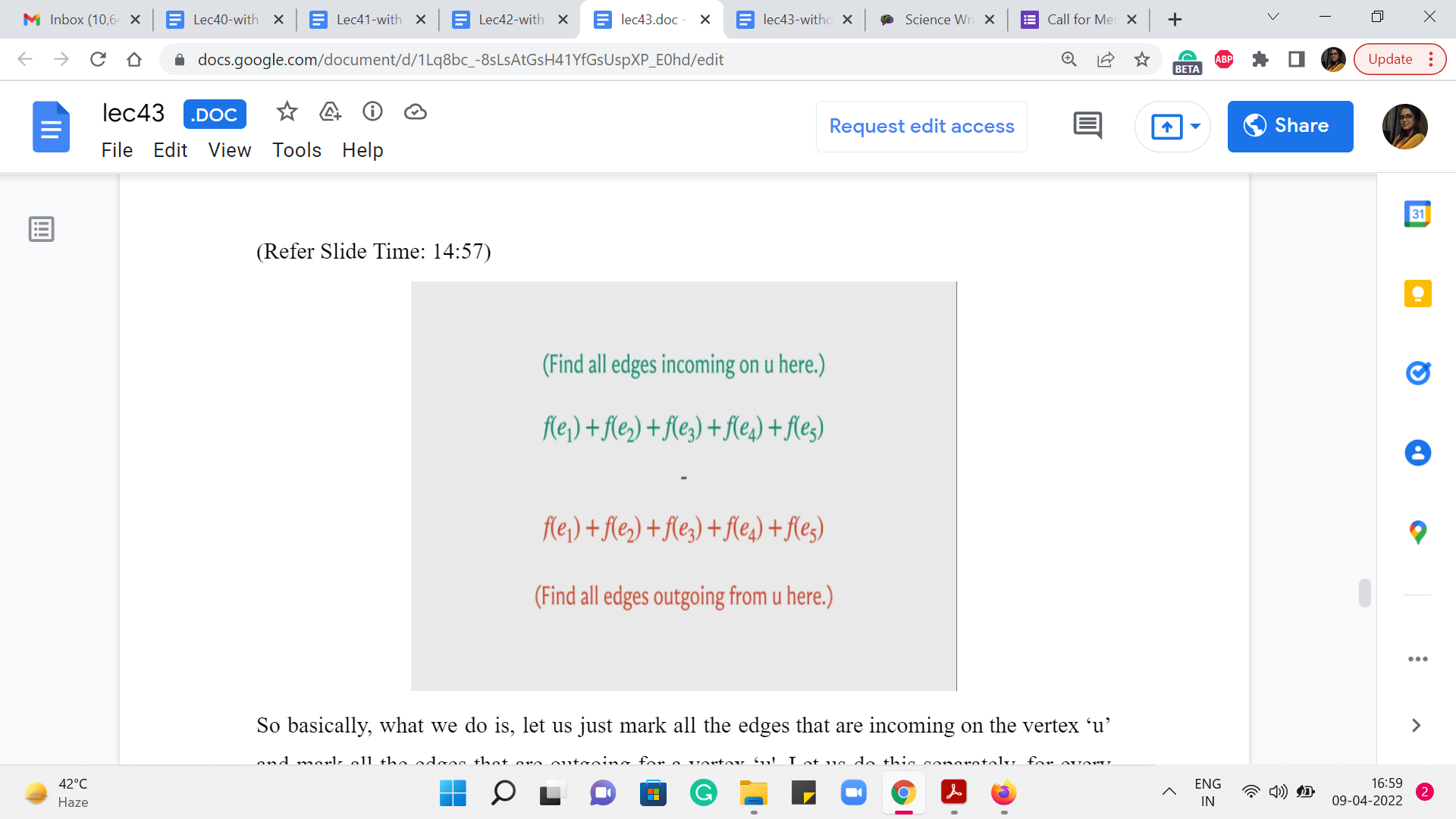Open Google Keep side panel
Viewport: 1456px width, 819px height.
point(1417,293)
